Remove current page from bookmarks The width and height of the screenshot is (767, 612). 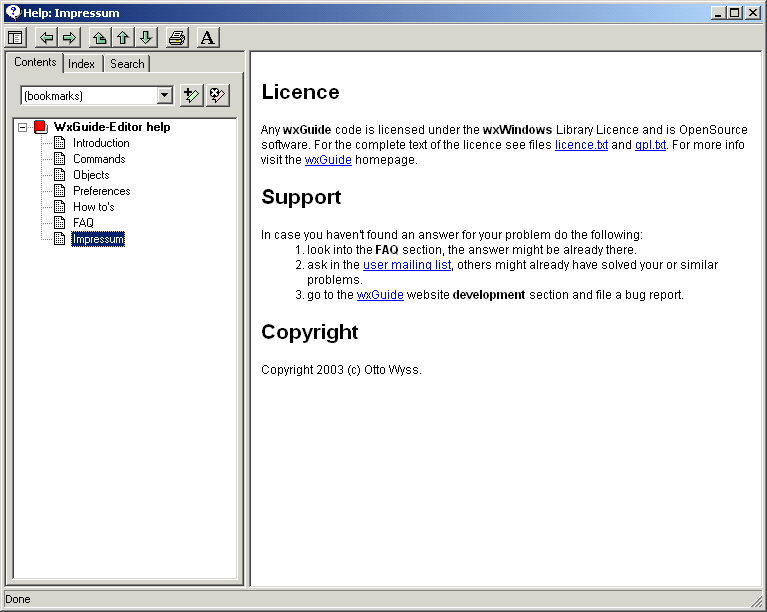coord(218,95)
